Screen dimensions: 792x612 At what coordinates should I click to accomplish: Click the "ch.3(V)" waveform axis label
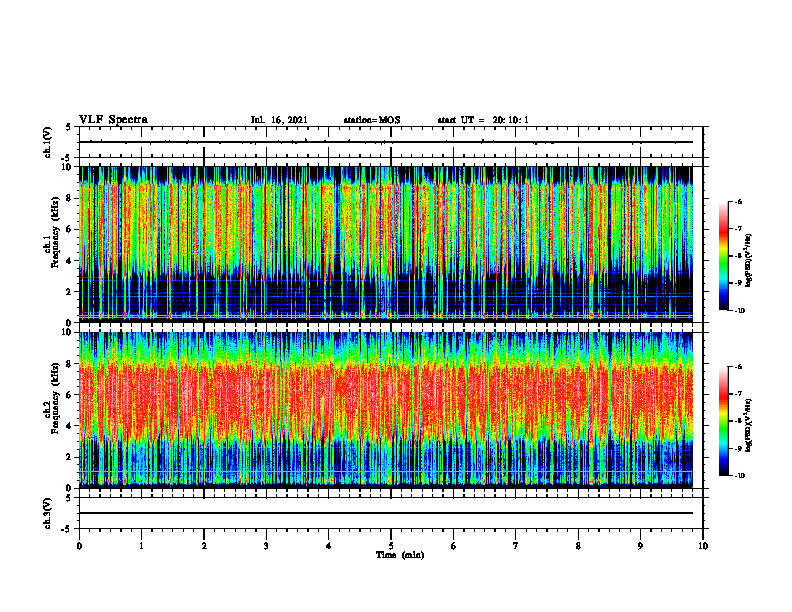tap(48, 513)
